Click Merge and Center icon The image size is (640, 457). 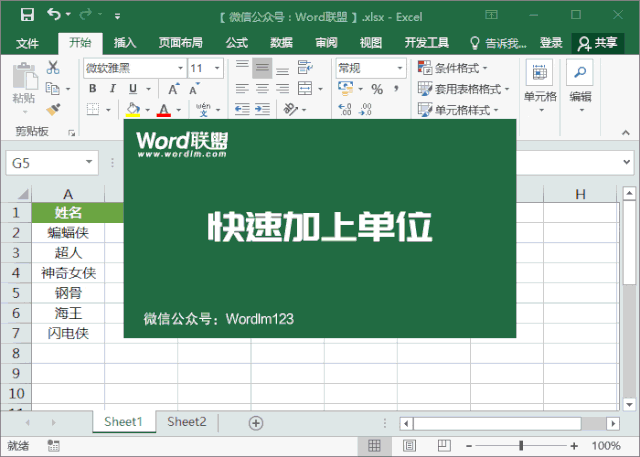(305, 88)
